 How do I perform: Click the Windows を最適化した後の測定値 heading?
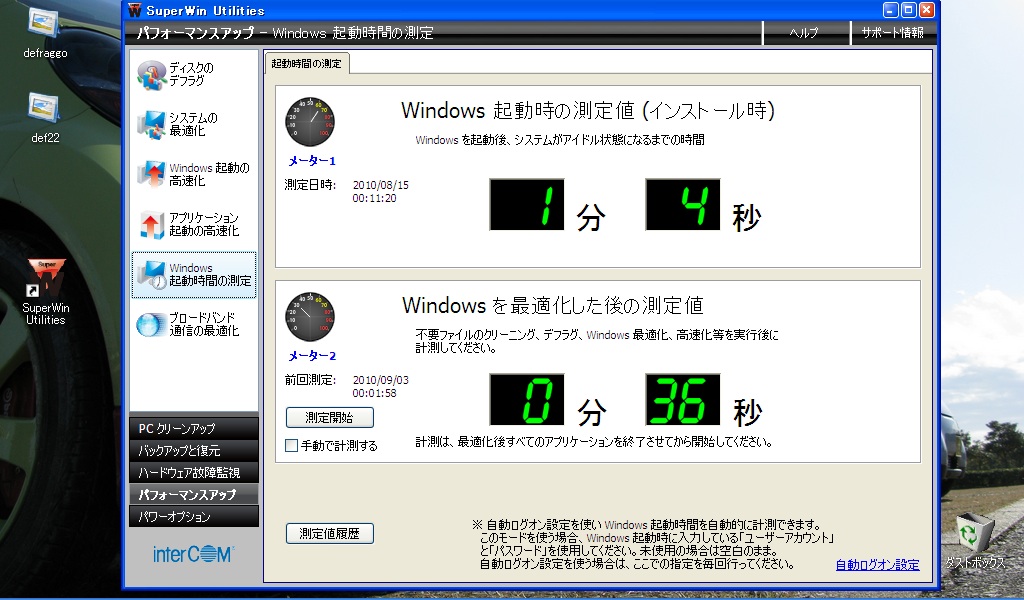[552, 305]
